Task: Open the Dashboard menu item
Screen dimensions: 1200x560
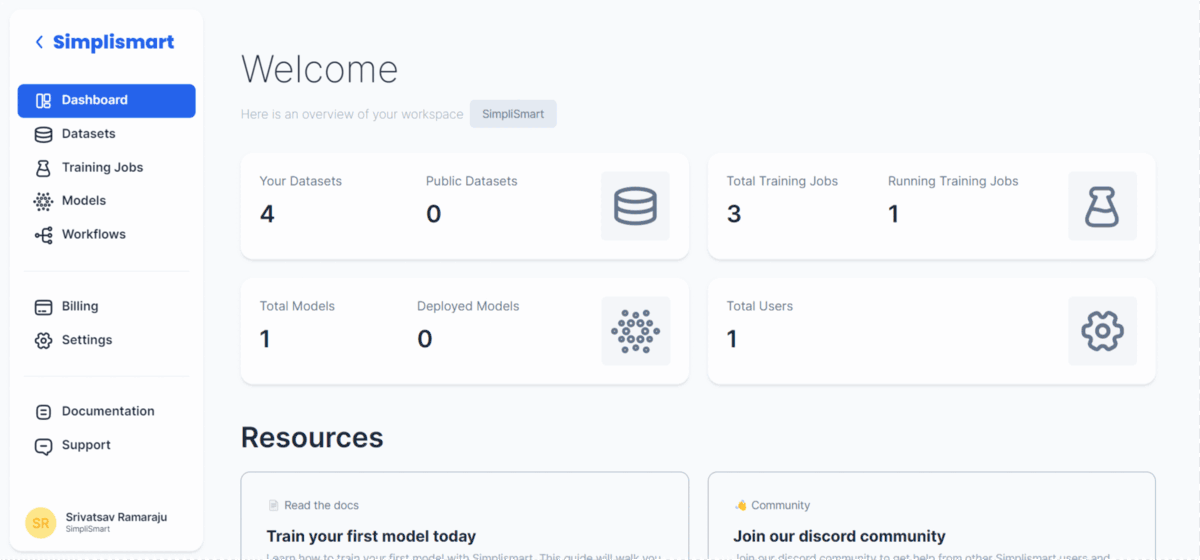Action: [106, 101]
